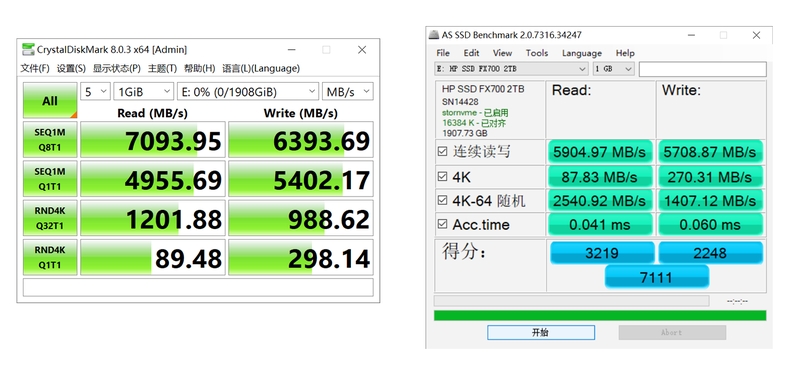This screenshot has width=800, height=374.
Task: Click the AS SSD Benchmark title bar icon
Action: [433, 35]
